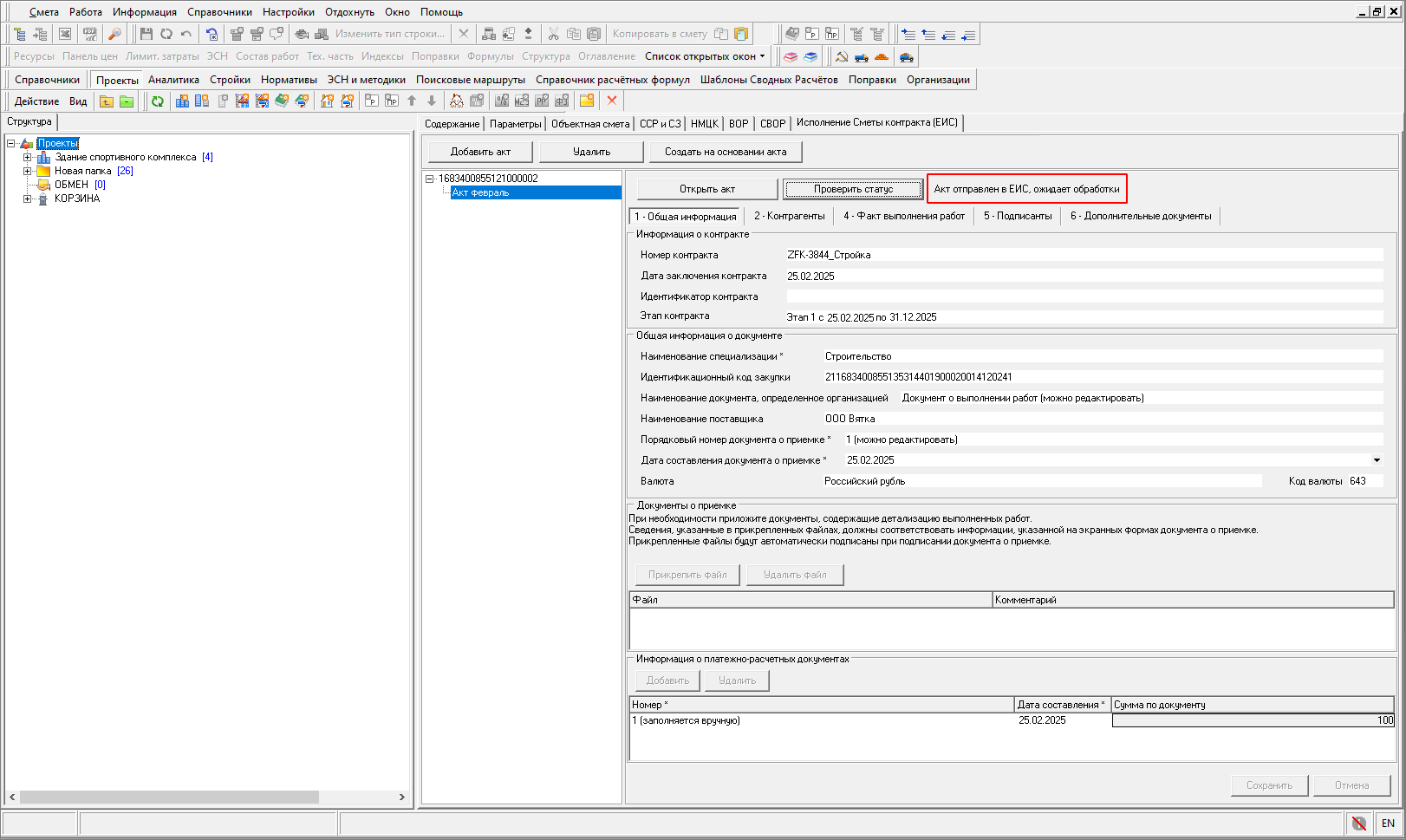1406x840 pixels.
Task: Click Создать на основании акта button
Action: [x=726, y=152]
